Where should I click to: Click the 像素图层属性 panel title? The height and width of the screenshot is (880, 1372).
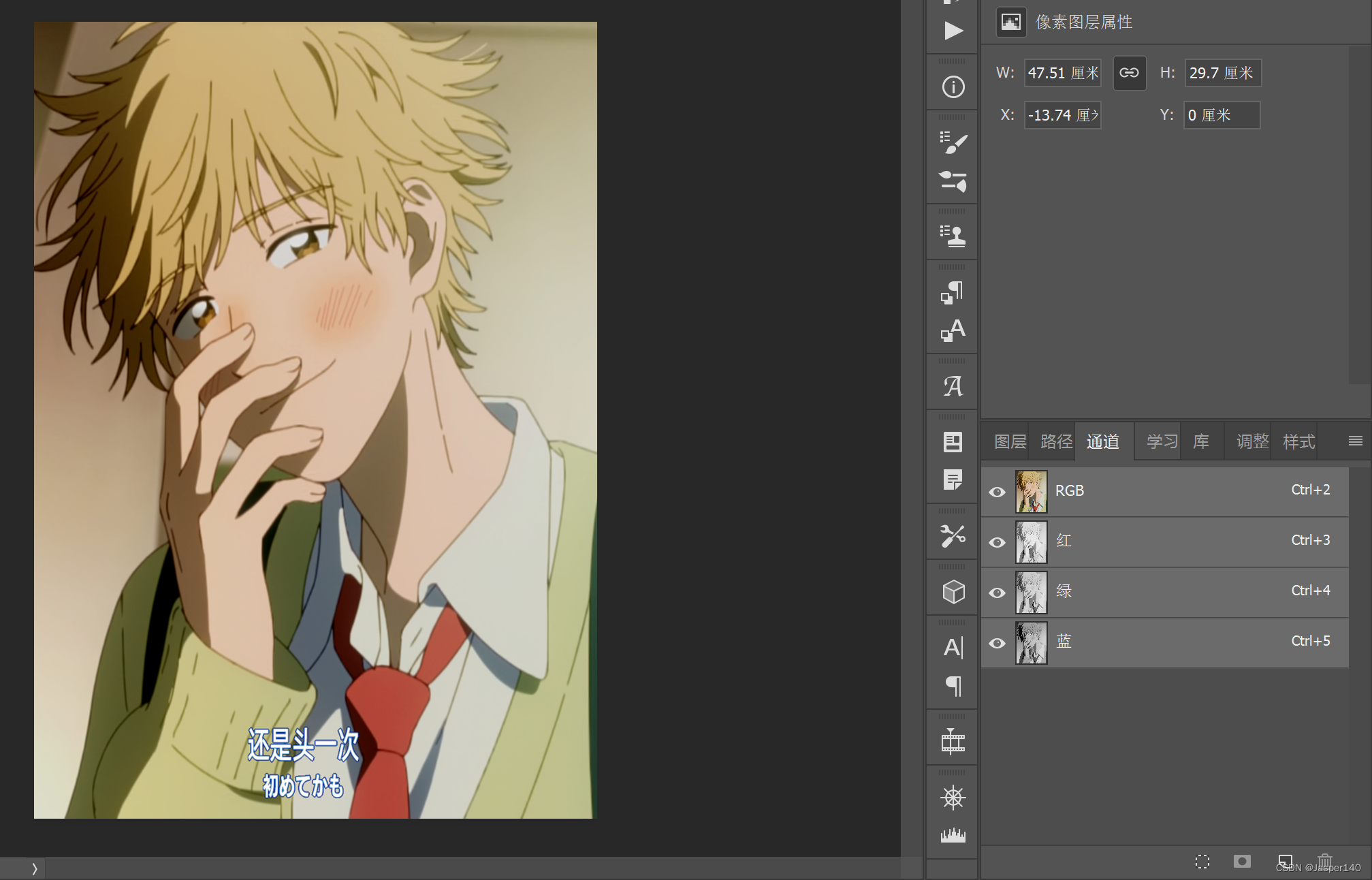coord(1084,22)
